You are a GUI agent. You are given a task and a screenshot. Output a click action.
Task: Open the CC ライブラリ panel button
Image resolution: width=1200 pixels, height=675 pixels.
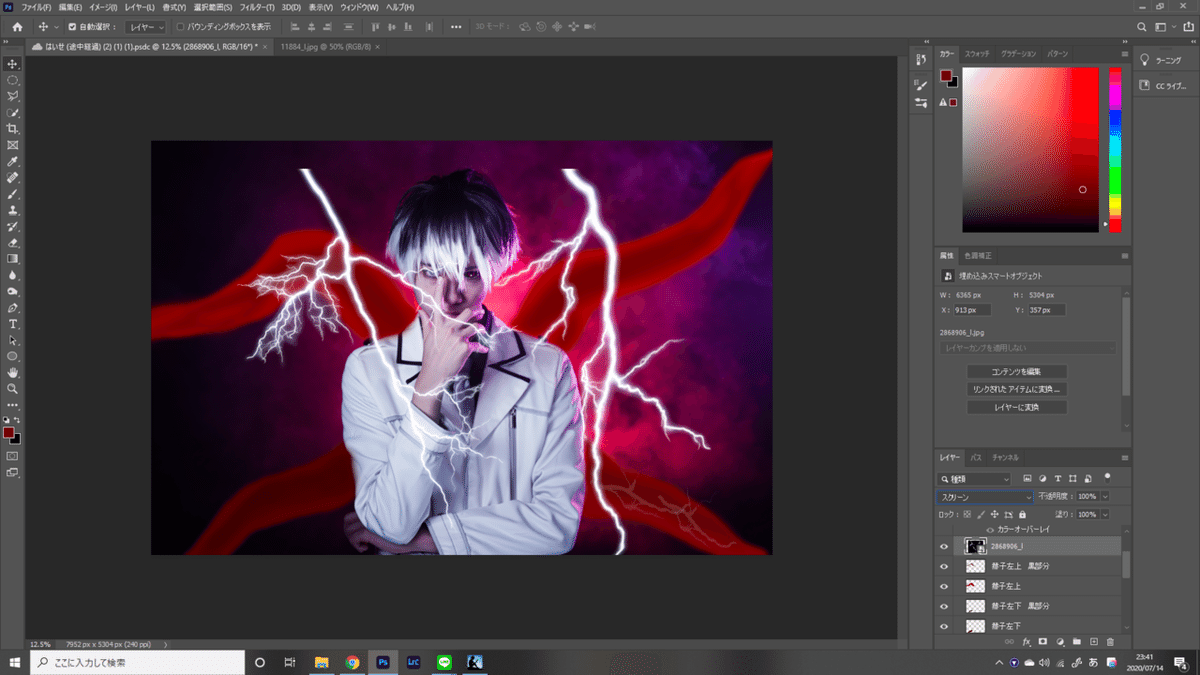click(x=1162, y=85)
